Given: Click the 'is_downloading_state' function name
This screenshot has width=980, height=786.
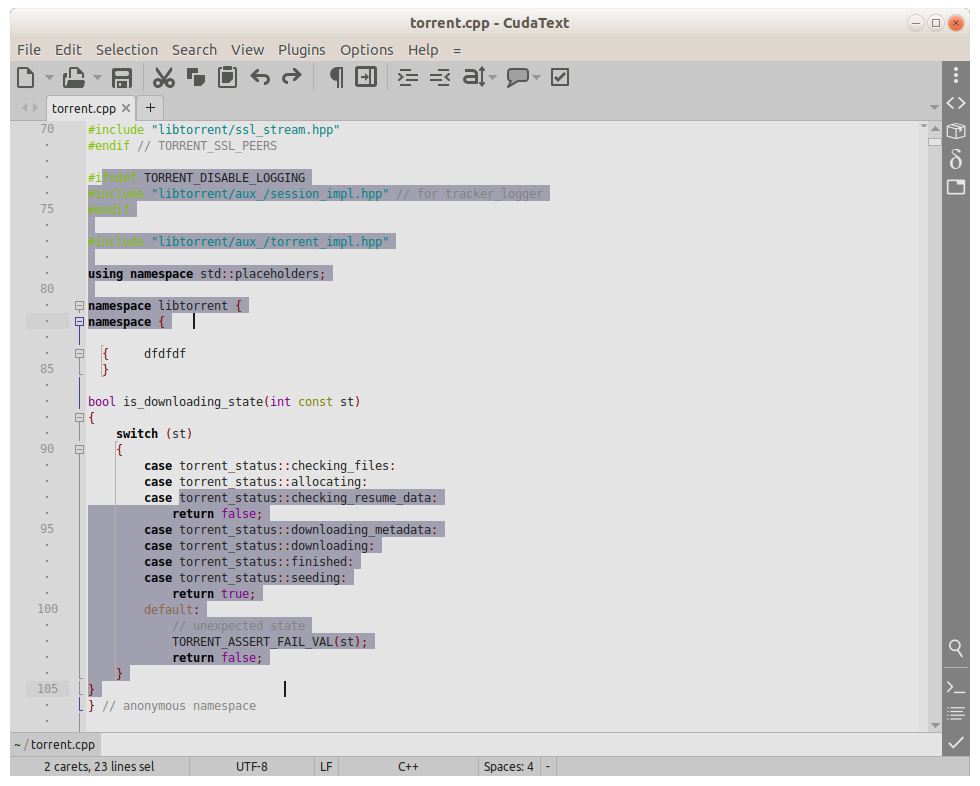Looking at the screenshot, I should tap(193, 402).
